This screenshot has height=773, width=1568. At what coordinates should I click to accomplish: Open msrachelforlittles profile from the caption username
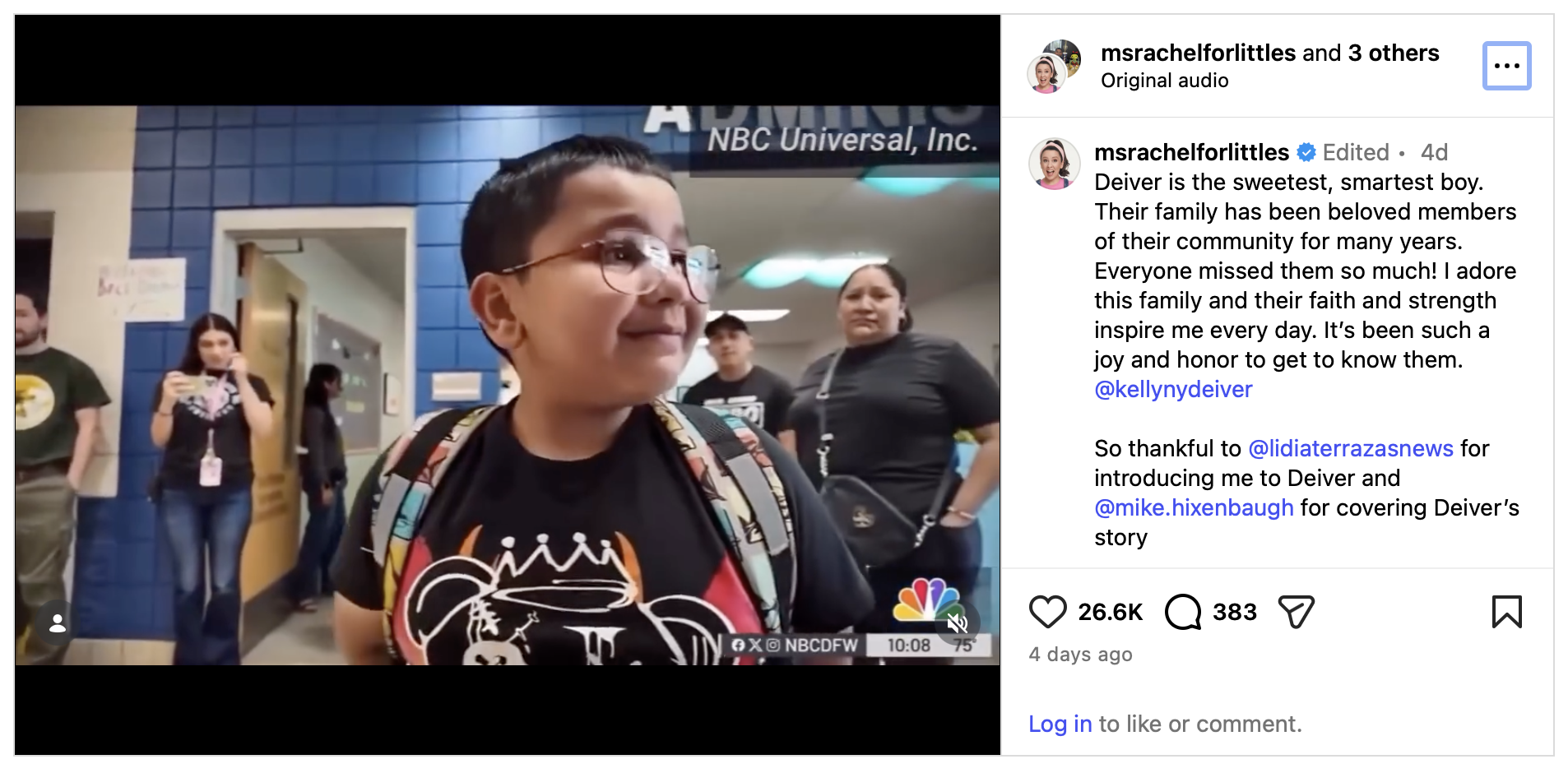(x=1191, y=152)
